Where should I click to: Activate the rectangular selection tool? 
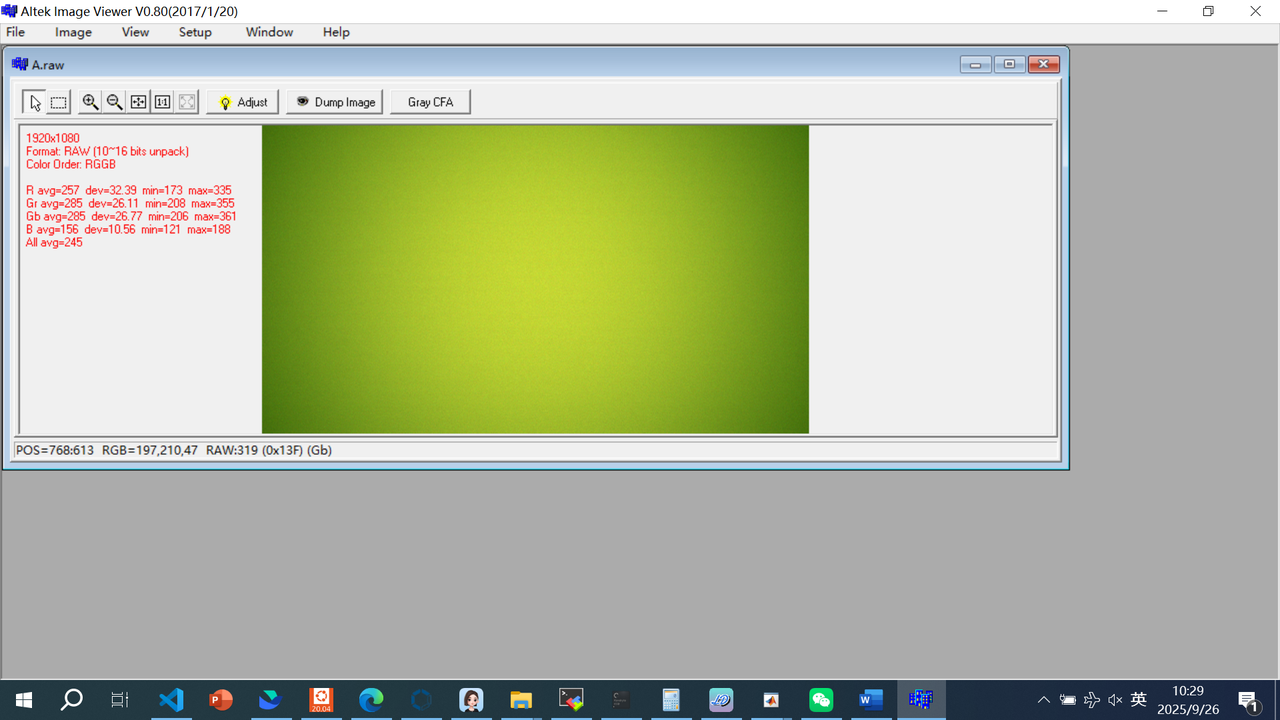pyautogui.click(x=59, y=102)
